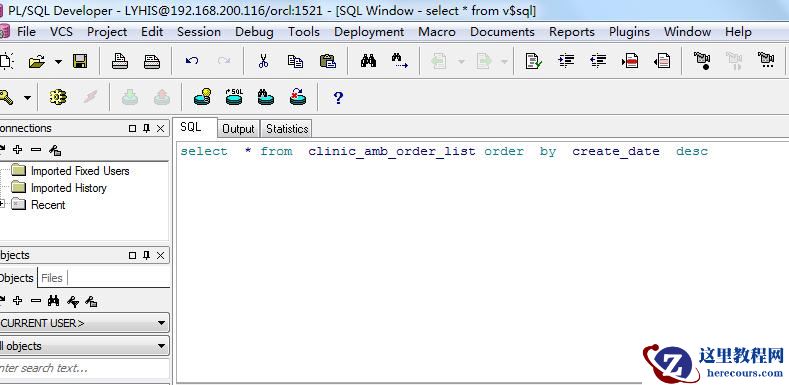Pin the Connections panel
This screenshot has width=789, height=385.
(x=146, y=128)
